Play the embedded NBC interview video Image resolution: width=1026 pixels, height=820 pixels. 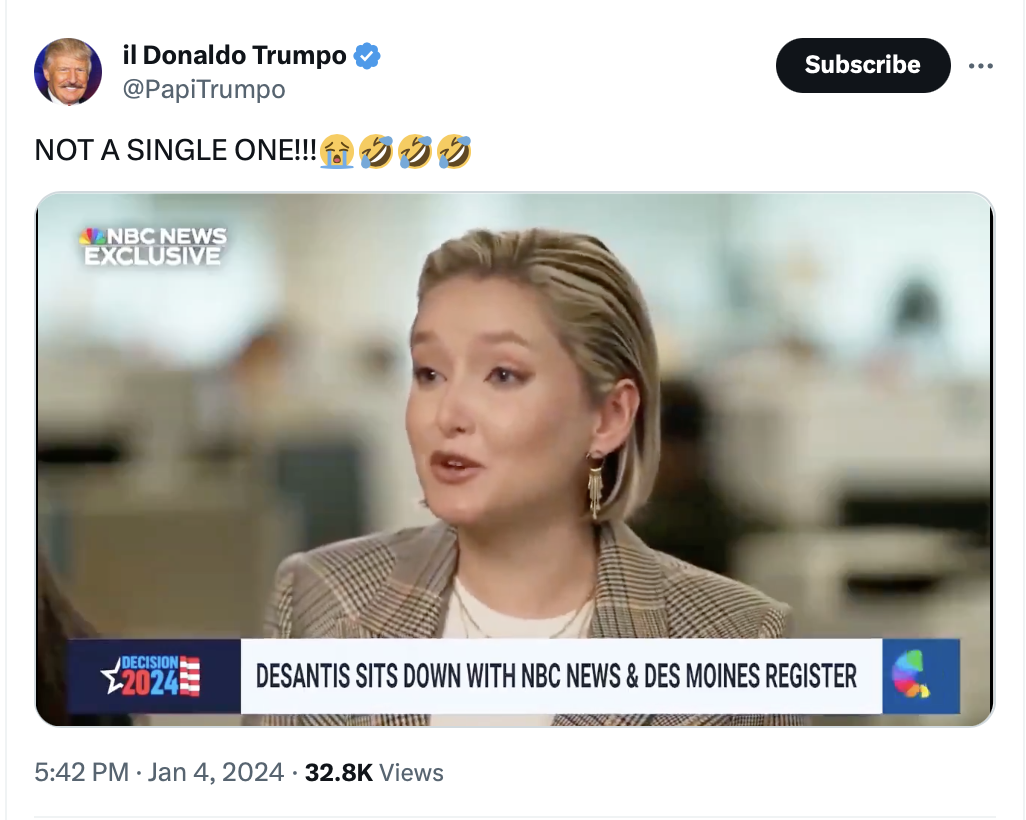[515, 459]
